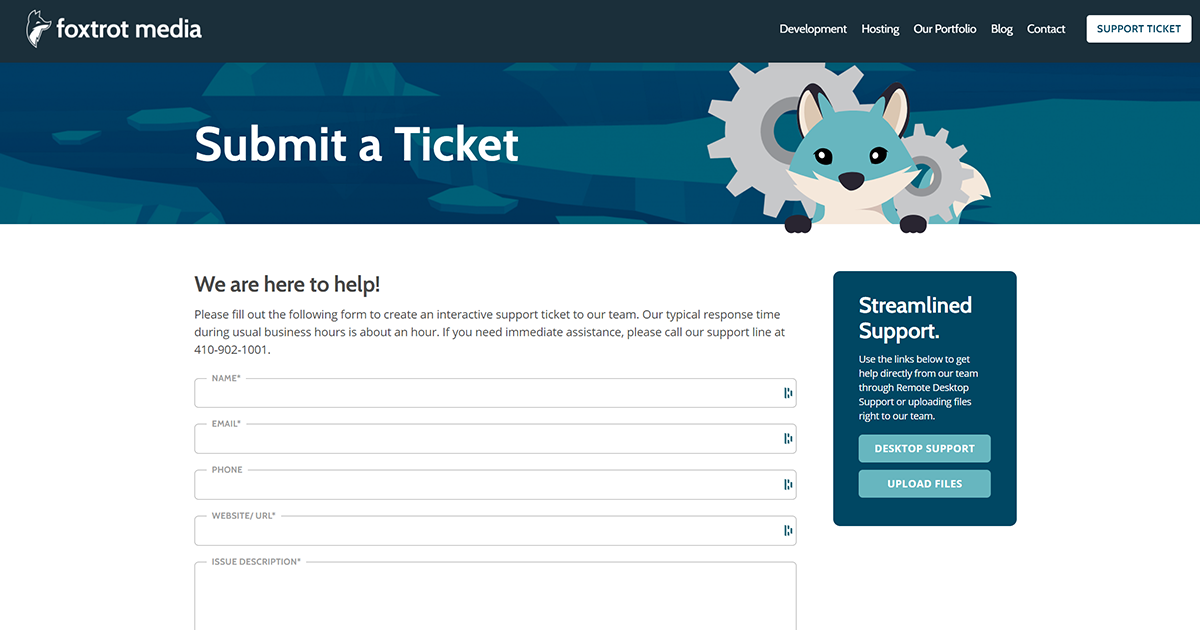Open the Blog page
The width and height of the screenshot is (1200, 630).
point(1001,29)
